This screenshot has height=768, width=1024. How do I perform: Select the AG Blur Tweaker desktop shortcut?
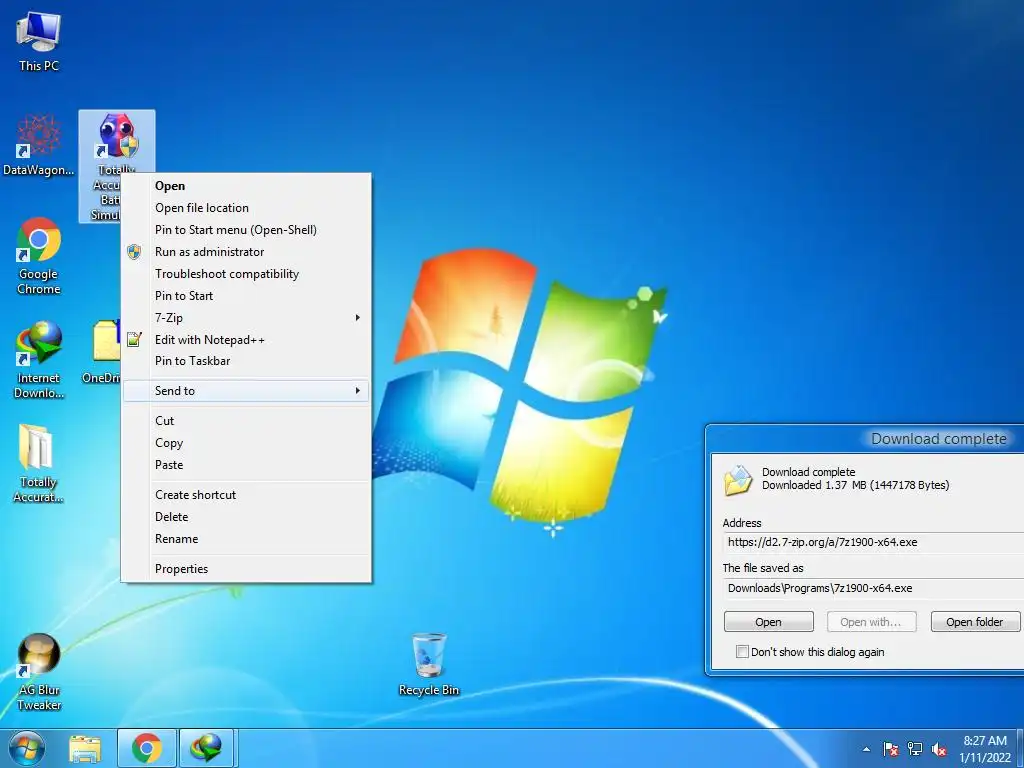coord(39,672)
